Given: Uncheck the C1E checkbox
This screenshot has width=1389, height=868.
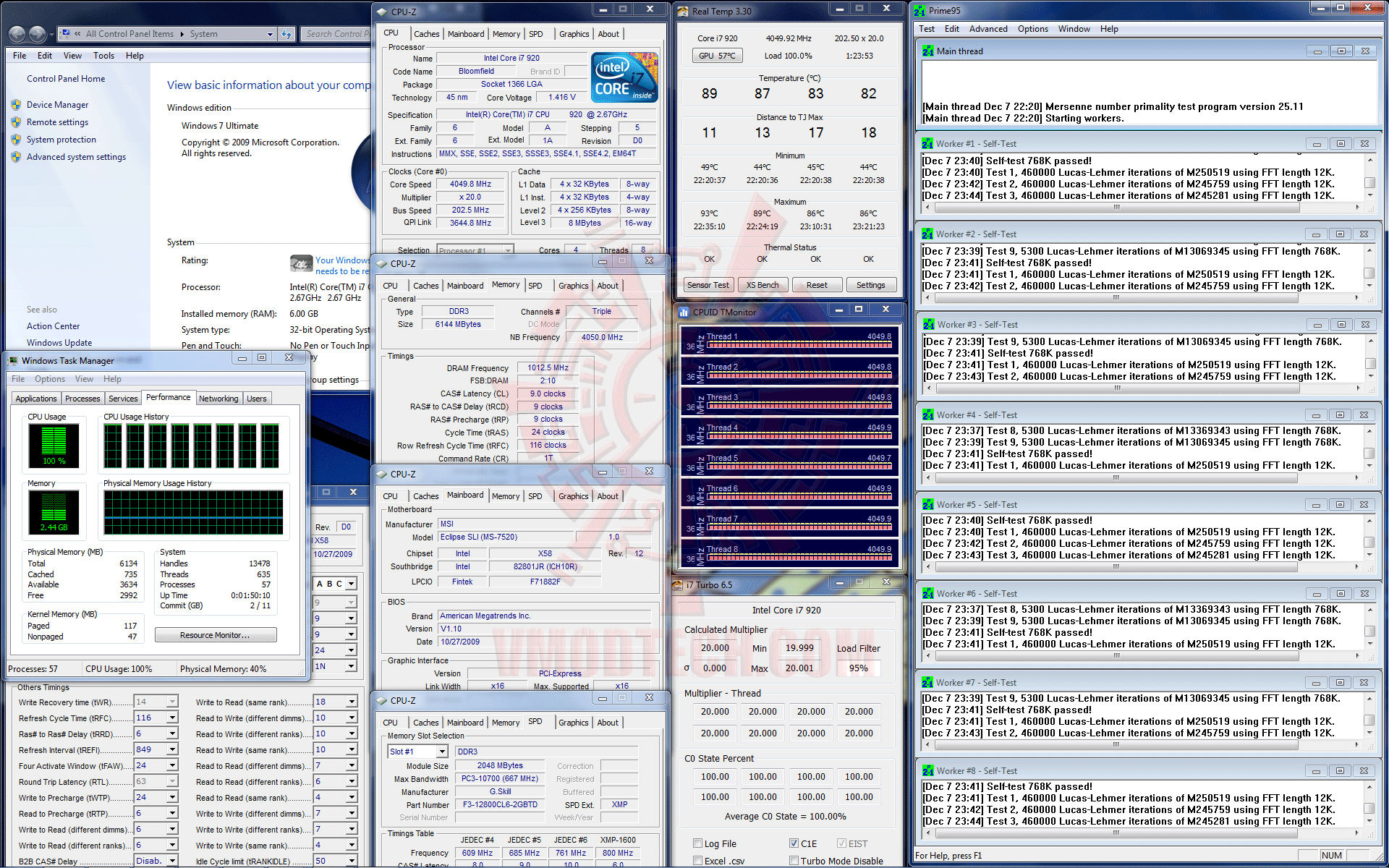Looking at the screenshot, I should 794,843.
